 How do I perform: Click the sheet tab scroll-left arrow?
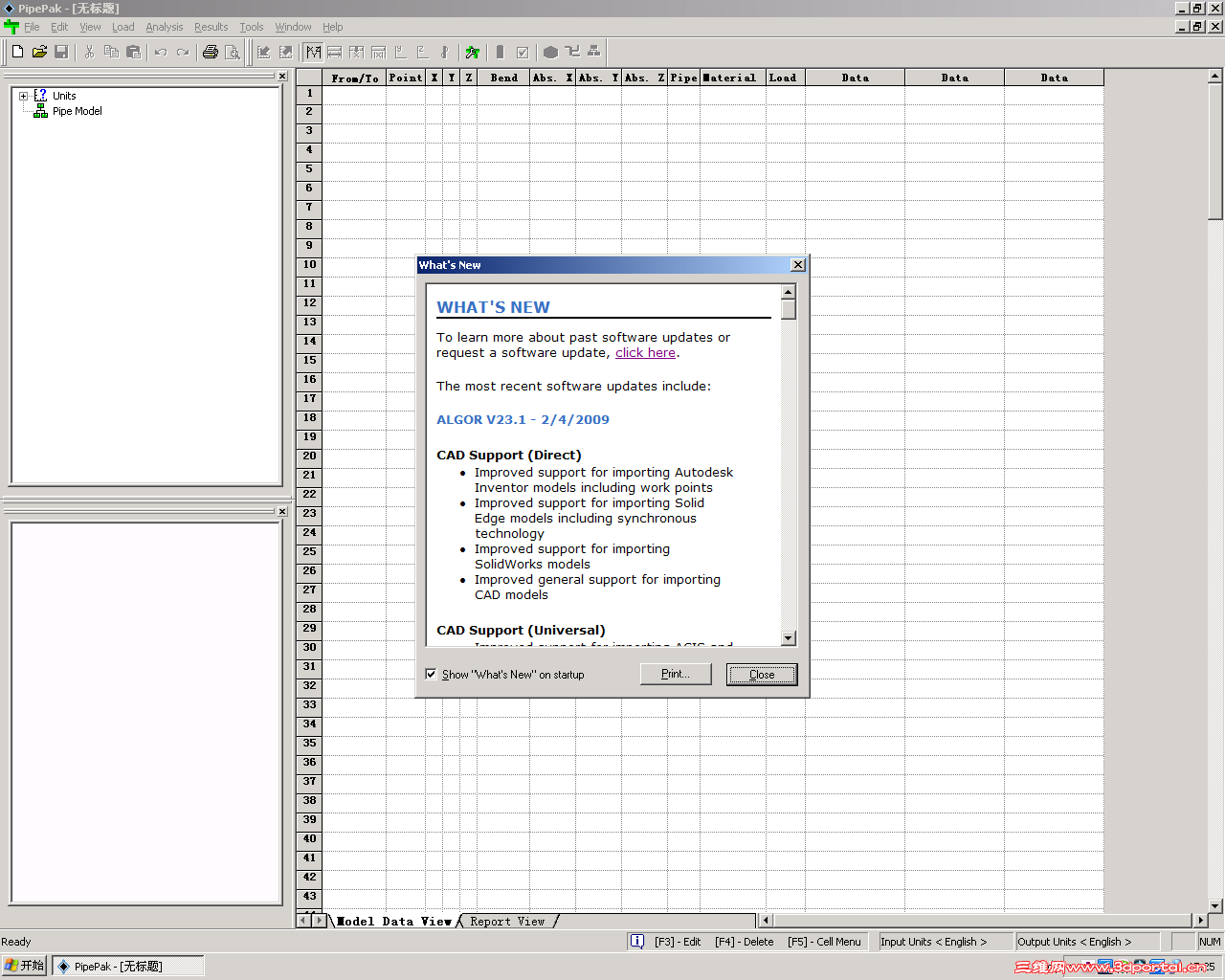coord(303,921)
